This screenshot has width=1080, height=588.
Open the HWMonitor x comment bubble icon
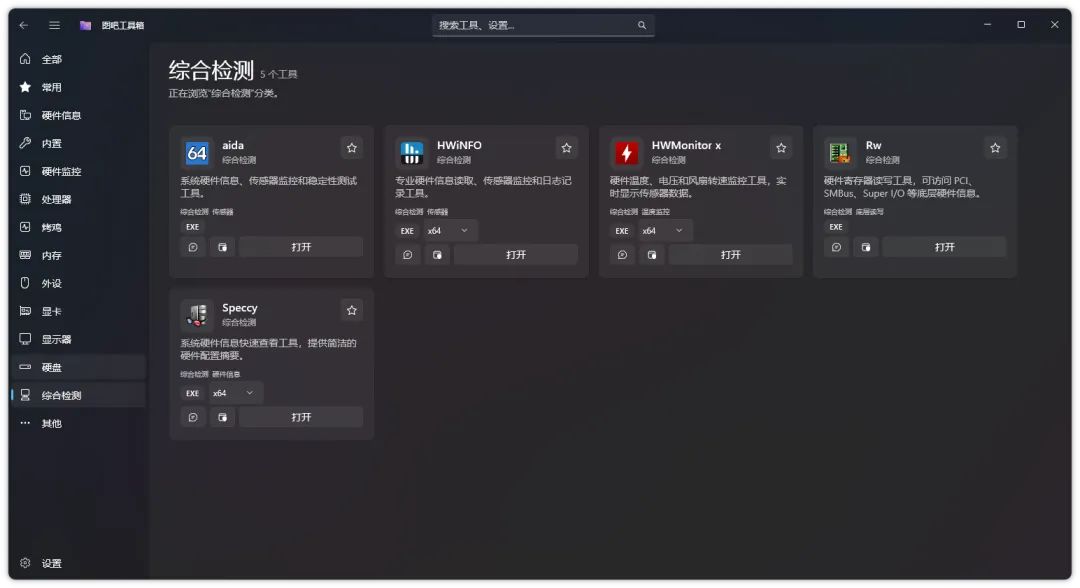(622, 255)
